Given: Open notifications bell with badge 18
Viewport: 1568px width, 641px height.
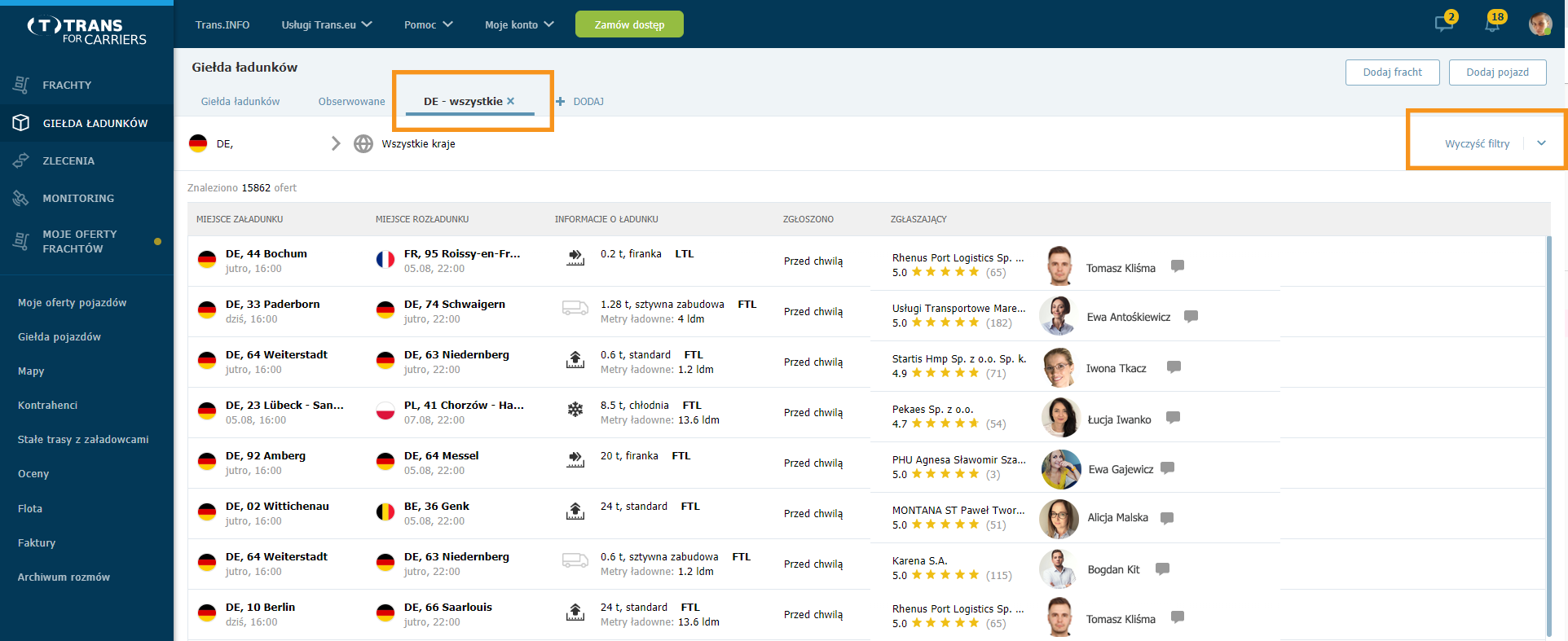Looking at the screenshot, I should (1493, 23).
